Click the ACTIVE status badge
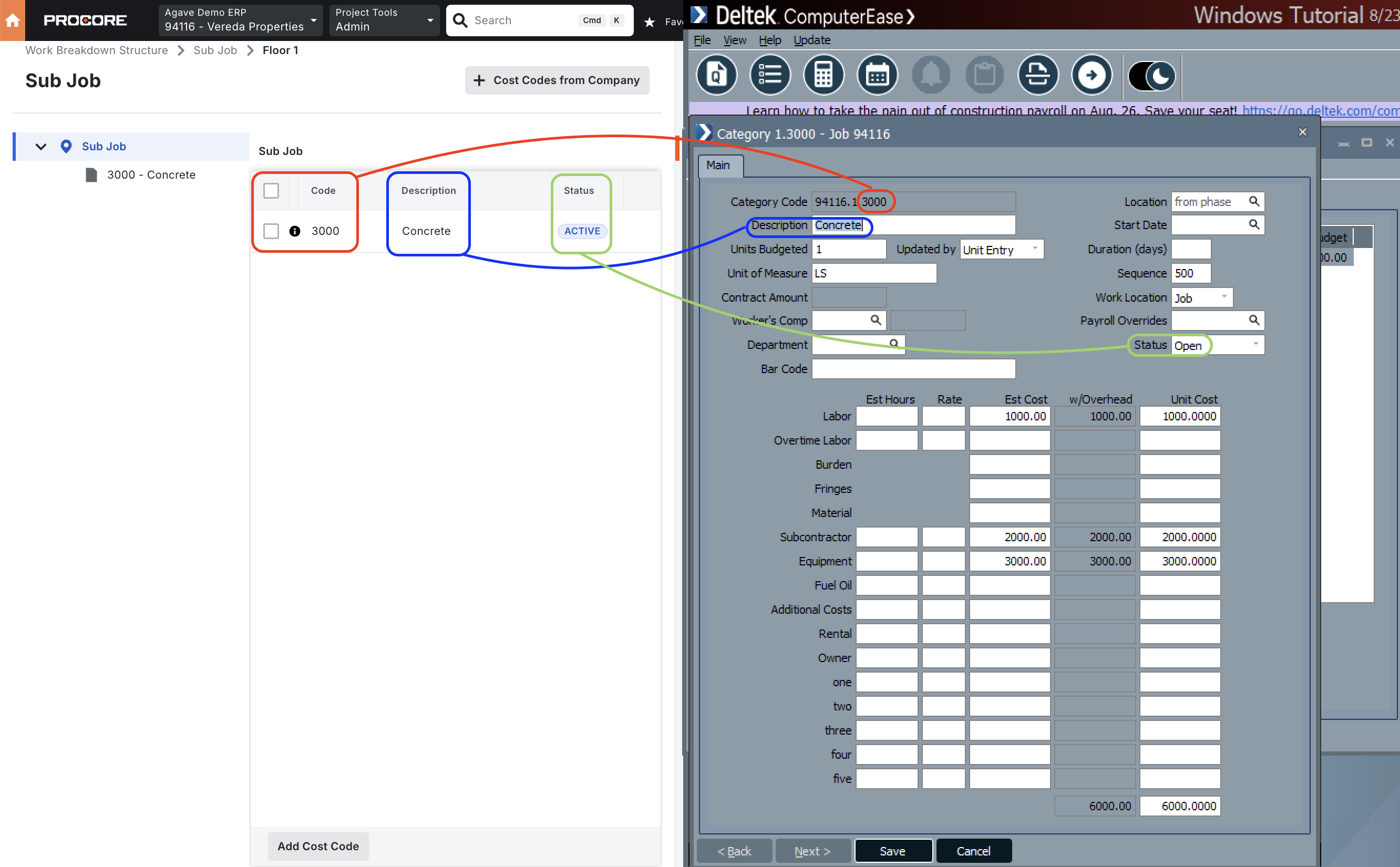Screen dimensions: 1400x867 (x=582, y=231)
